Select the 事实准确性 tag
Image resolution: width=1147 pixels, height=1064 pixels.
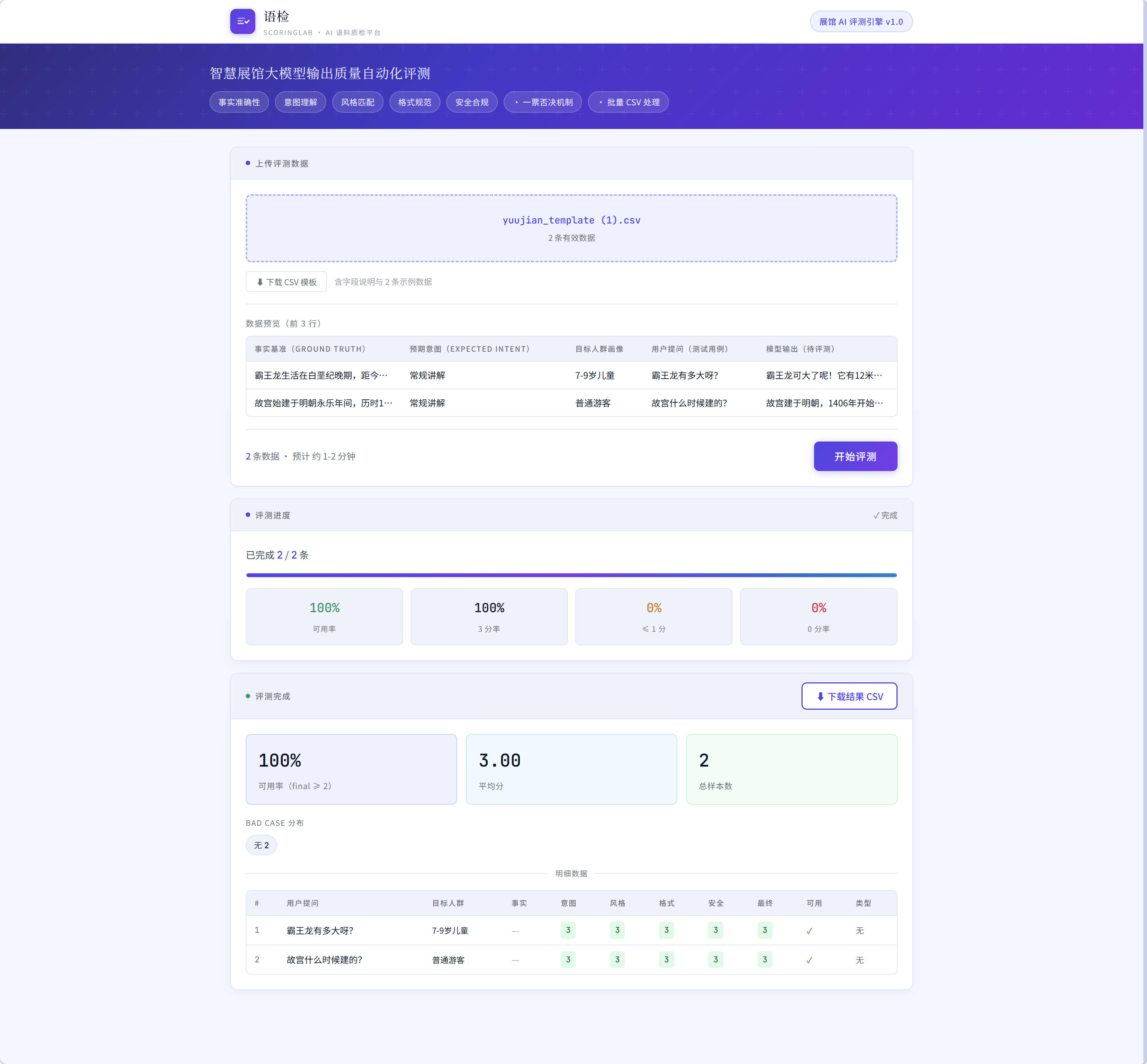tap(239, 102)
